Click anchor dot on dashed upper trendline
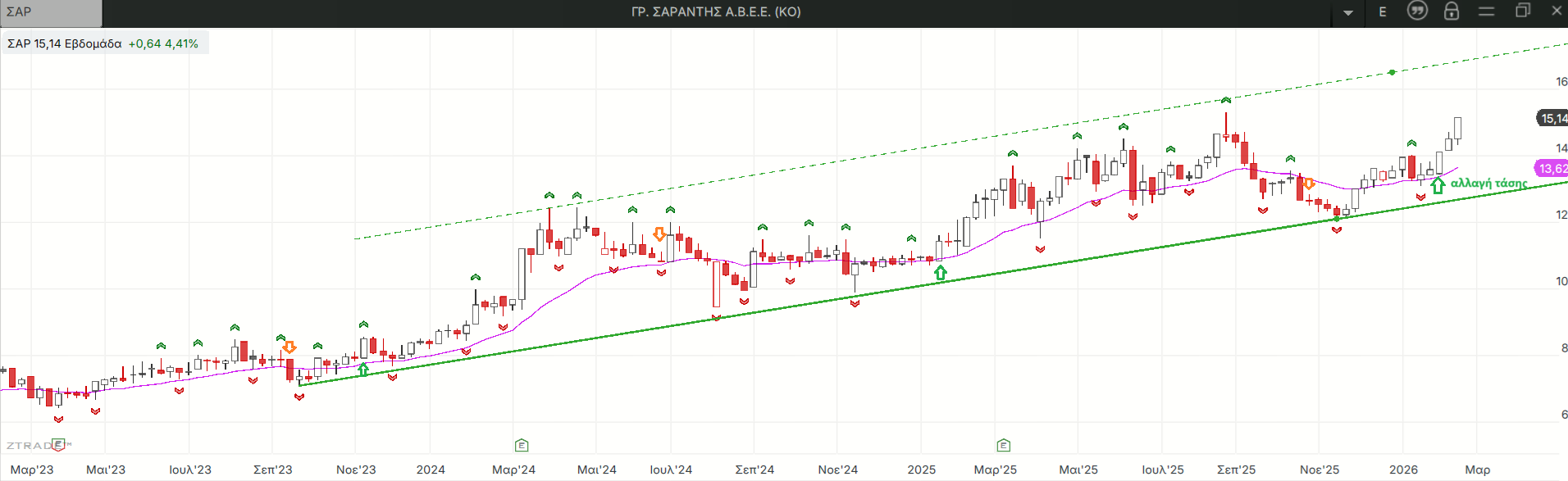The width and height of the screenshot is (1568, 481). click(1392, 73)
